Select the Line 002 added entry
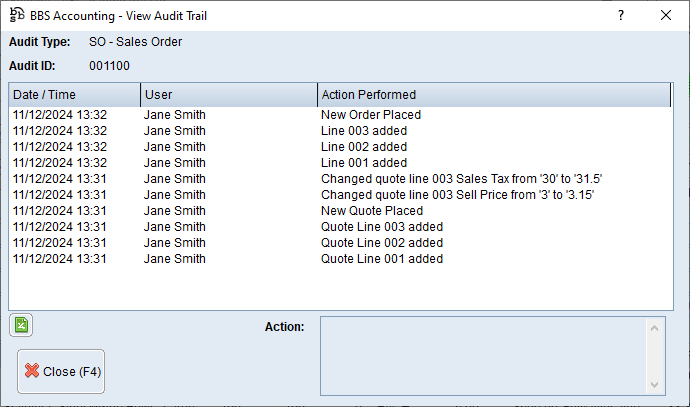The height and width of the screenshot is (407, 690). [x=363, y=147]
